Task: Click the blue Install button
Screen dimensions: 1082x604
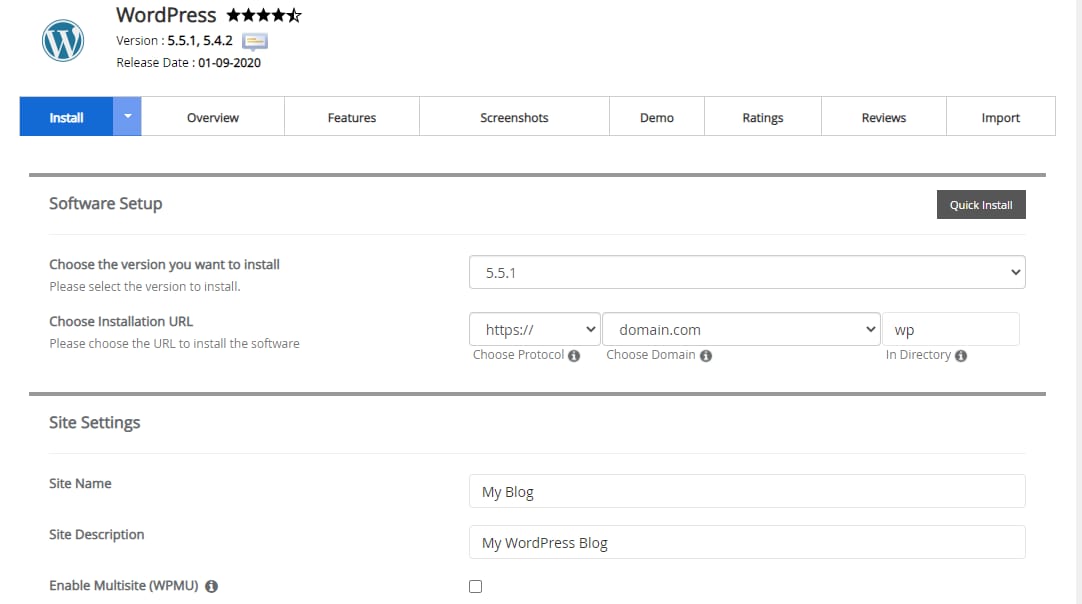Action: click(x=67, y=117)
